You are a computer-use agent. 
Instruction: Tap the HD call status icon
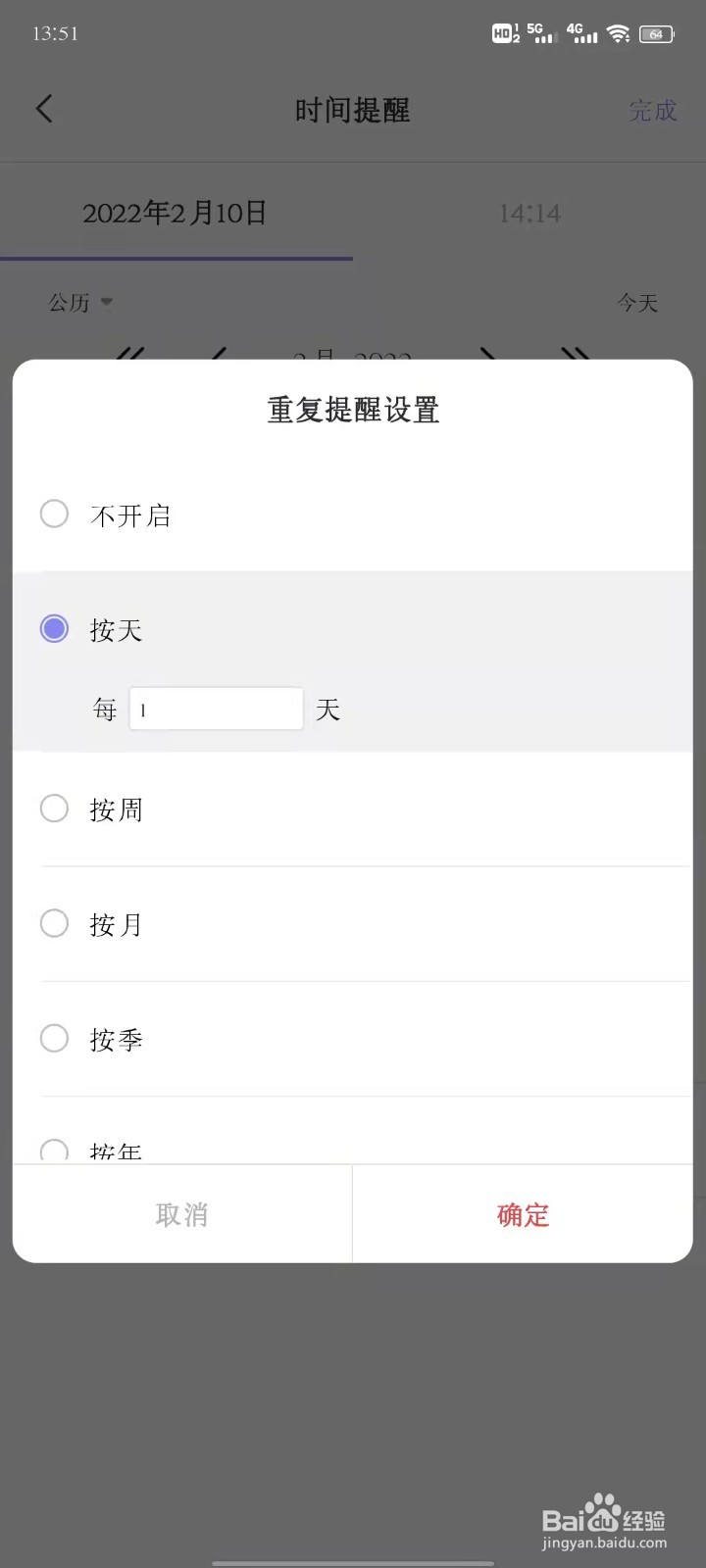coord(506,33)
